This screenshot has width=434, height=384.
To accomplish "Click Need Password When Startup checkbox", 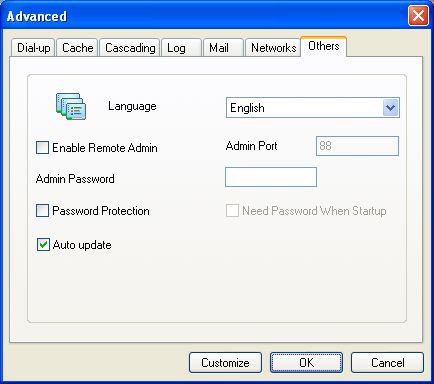I will [232, 211].
